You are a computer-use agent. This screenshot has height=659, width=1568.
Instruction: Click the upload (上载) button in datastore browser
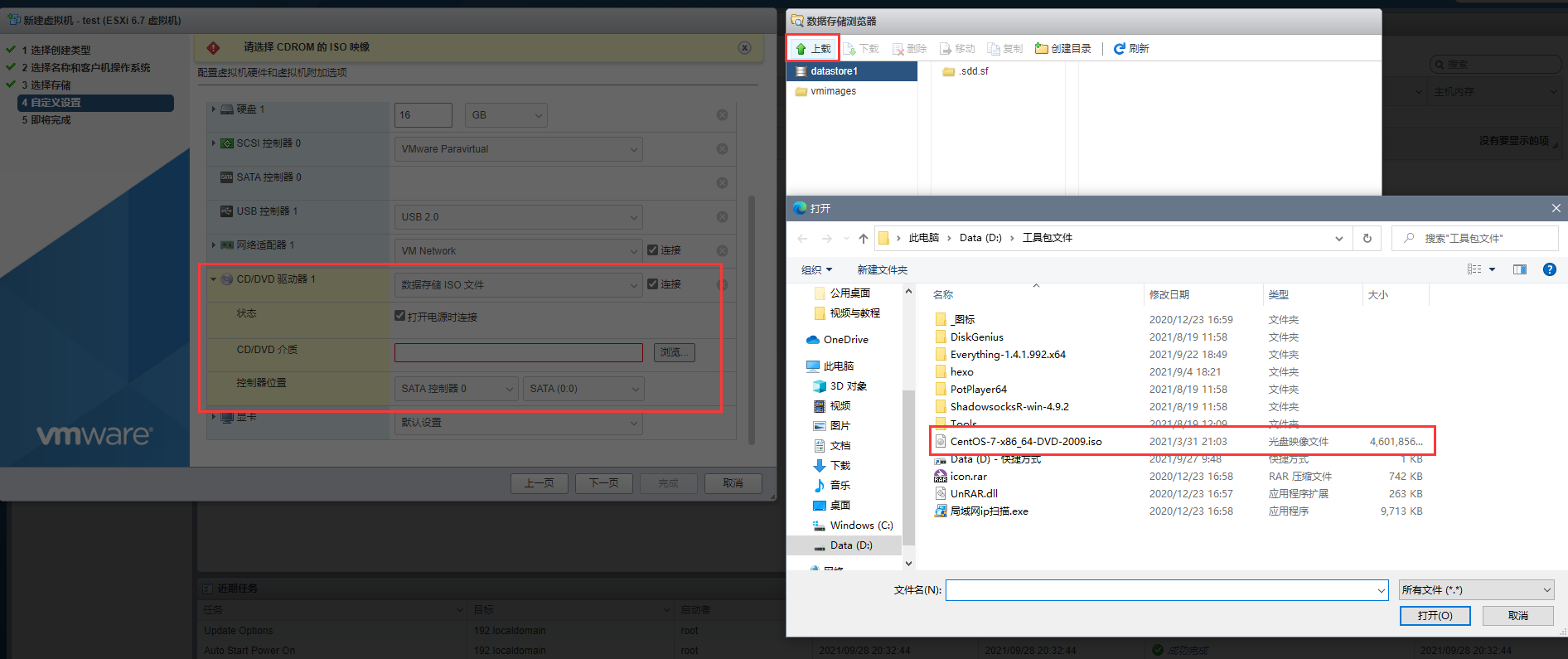pyautogui.click(x=813, y=49)
